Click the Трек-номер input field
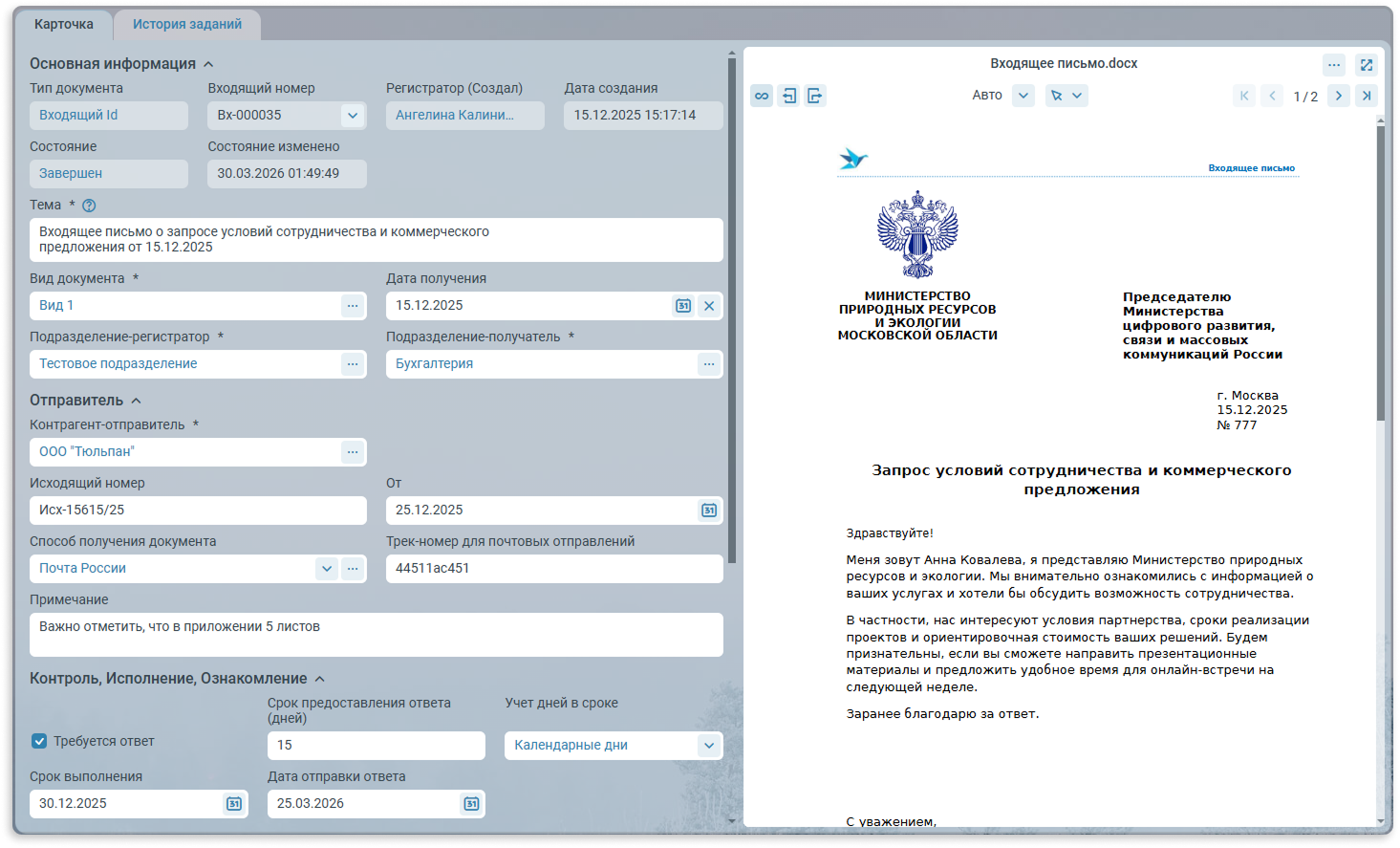 pos(554,569)
